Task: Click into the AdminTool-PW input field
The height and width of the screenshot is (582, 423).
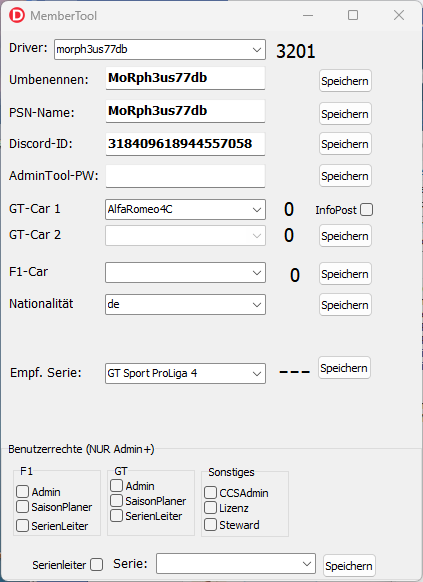Action: pos(185,176)
